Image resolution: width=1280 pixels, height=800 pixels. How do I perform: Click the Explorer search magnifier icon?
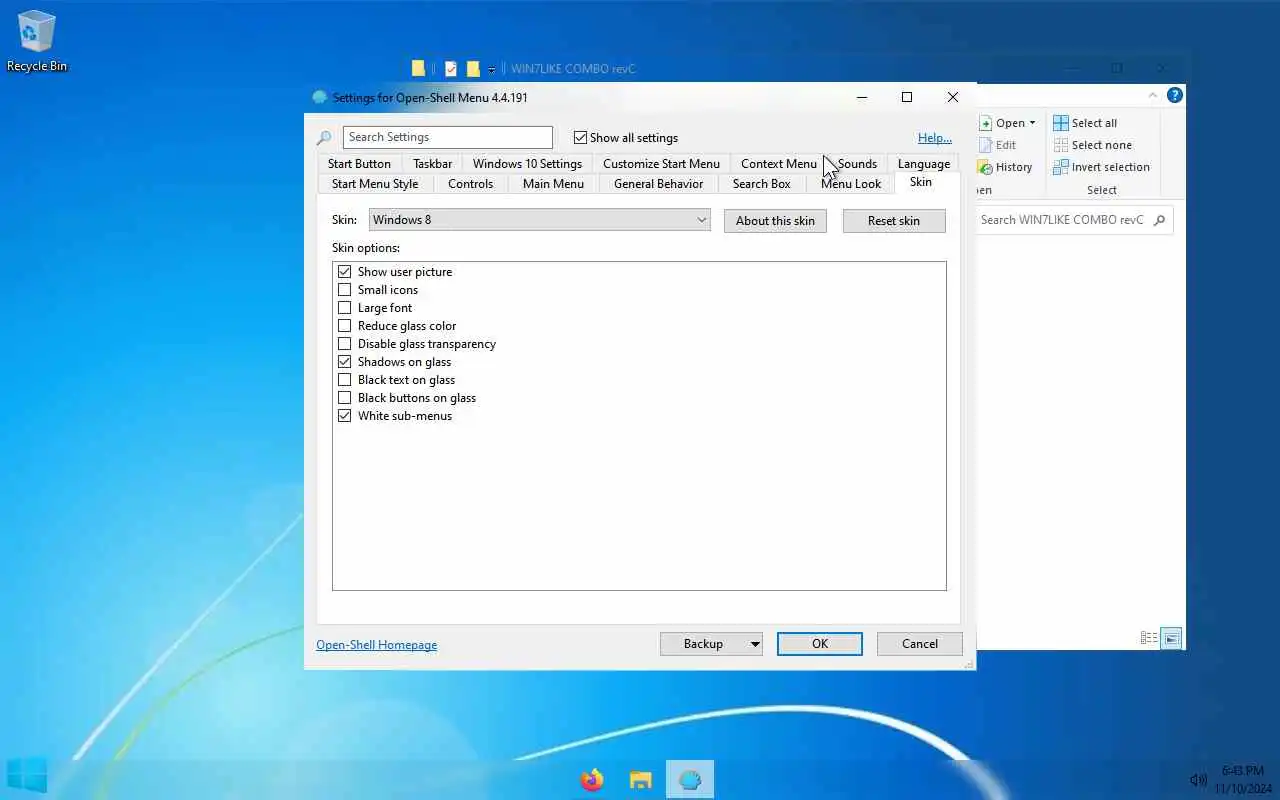[x=1159, y=220]
